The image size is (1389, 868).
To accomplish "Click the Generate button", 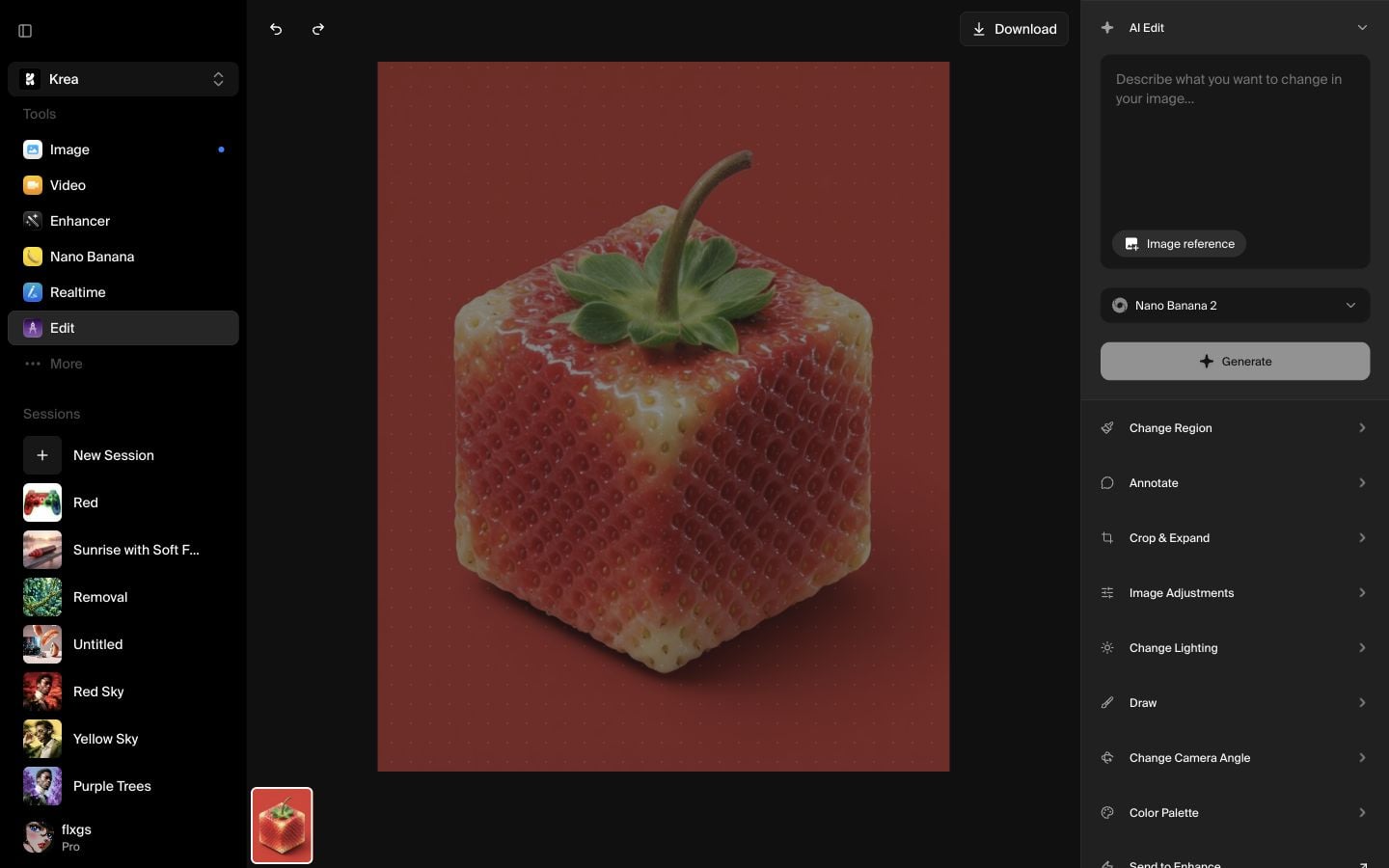I will pos(1235,362).
